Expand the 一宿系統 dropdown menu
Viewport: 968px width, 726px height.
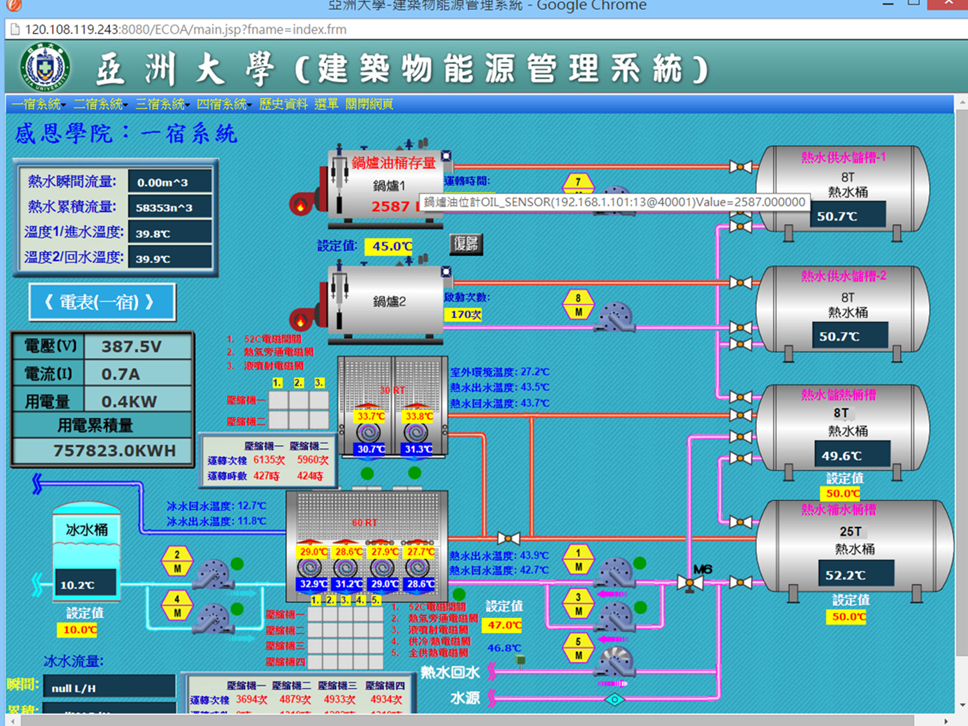coord(38,104)
